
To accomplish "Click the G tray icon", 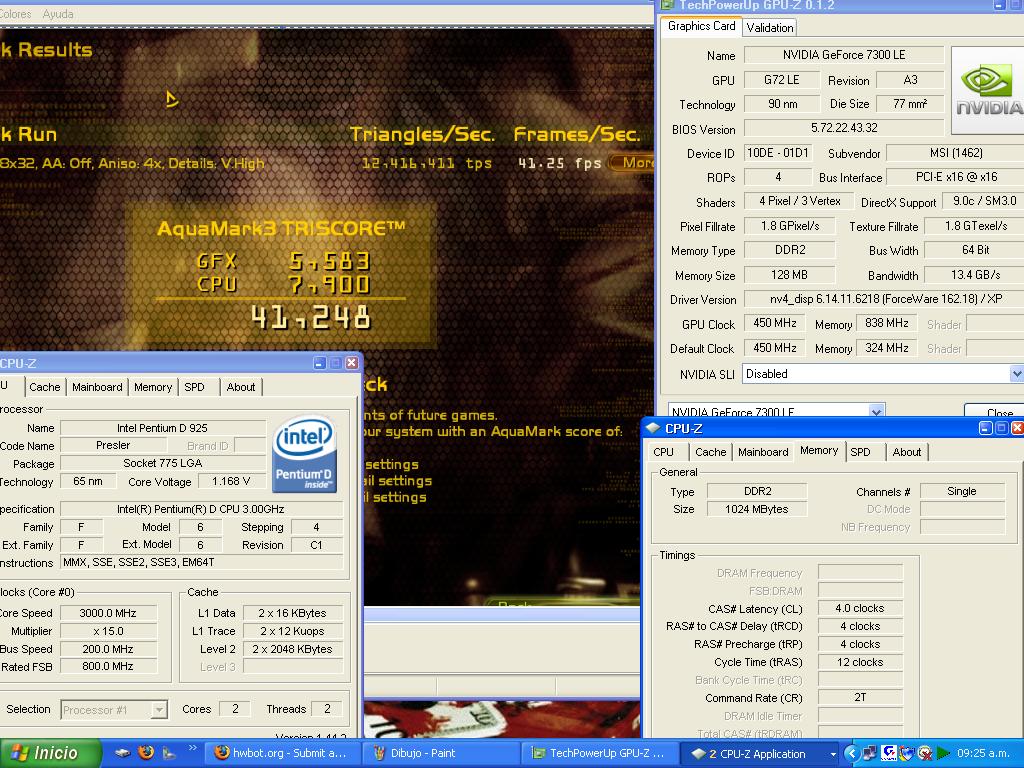I will pos(888,753).
